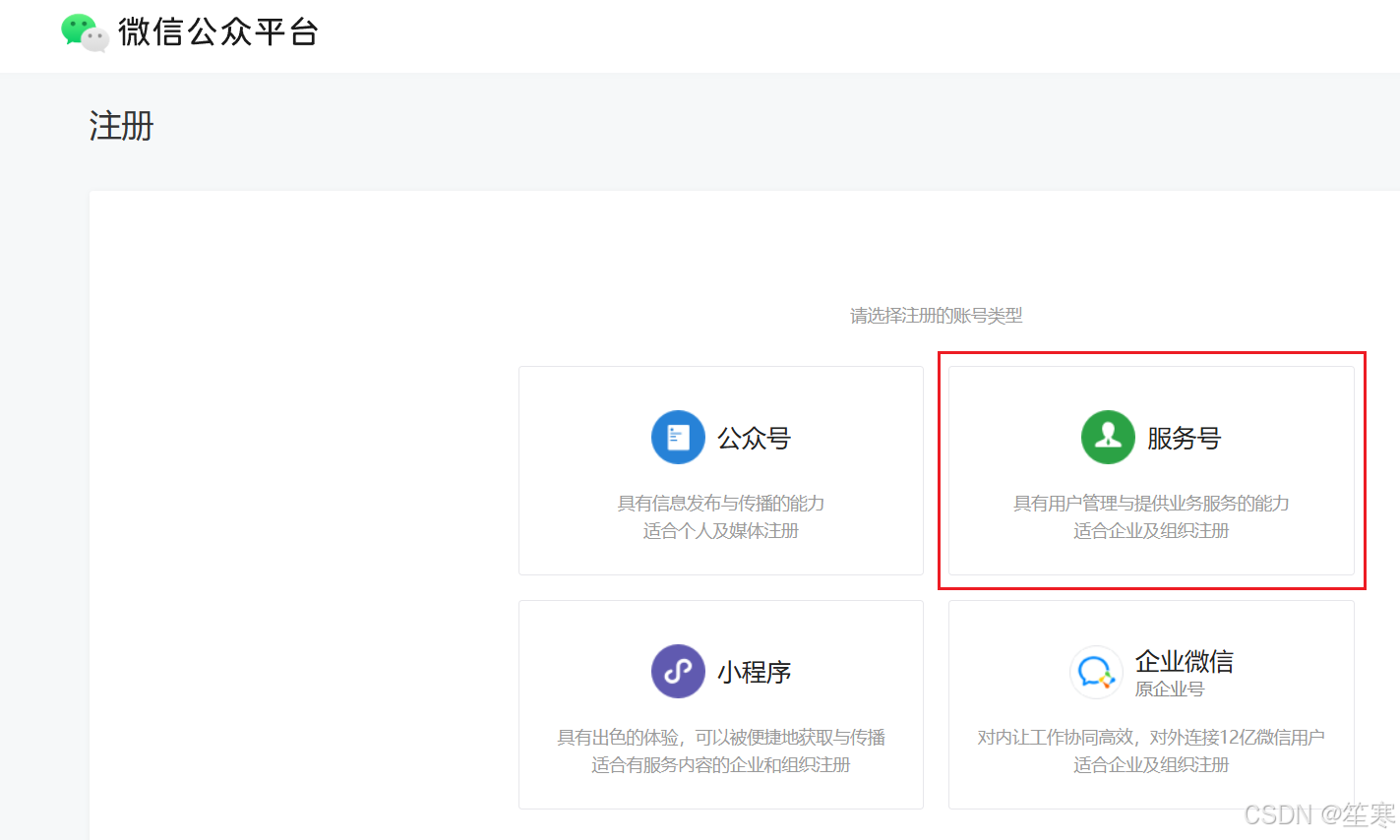
Task: Select the 服务号 account type label
Action: tap(1184, 438)
